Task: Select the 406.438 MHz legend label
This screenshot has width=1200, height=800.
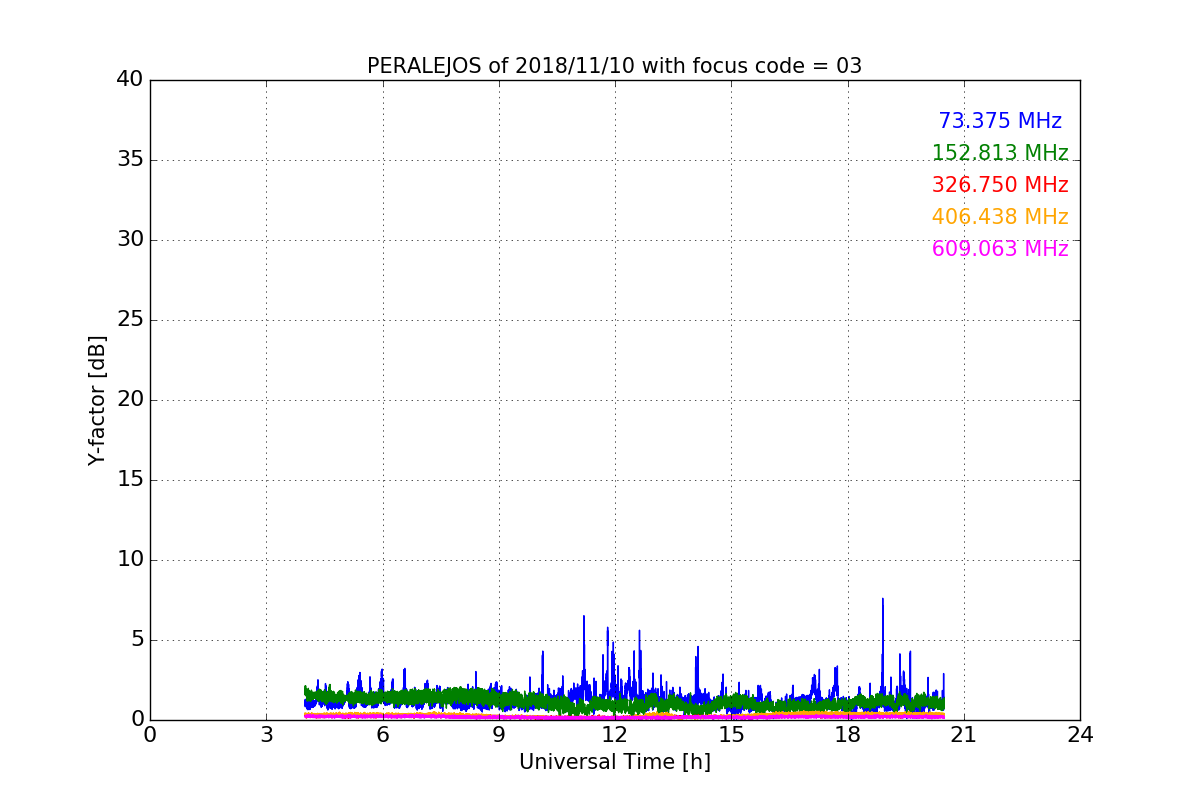Action: click(1000, 217)
